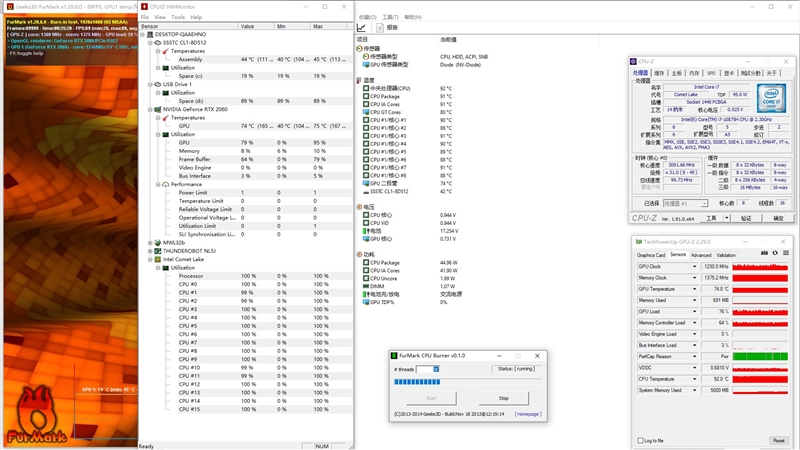Open the PerfCap Reason sensor dropdown
This screenshot has height=450, width=800.
[x=694, y=357]
